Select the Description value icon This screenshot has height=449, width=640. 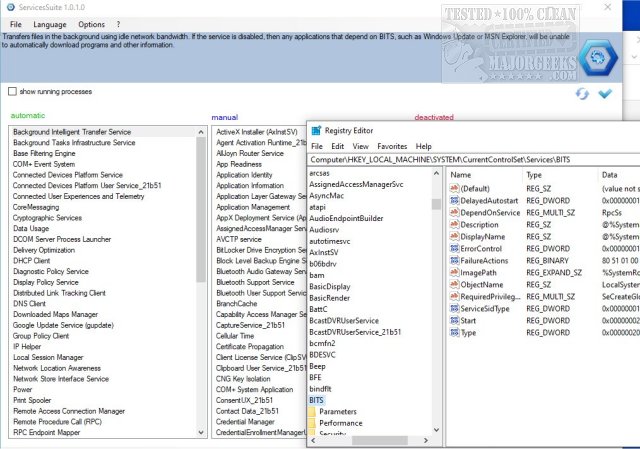point(454,224)
